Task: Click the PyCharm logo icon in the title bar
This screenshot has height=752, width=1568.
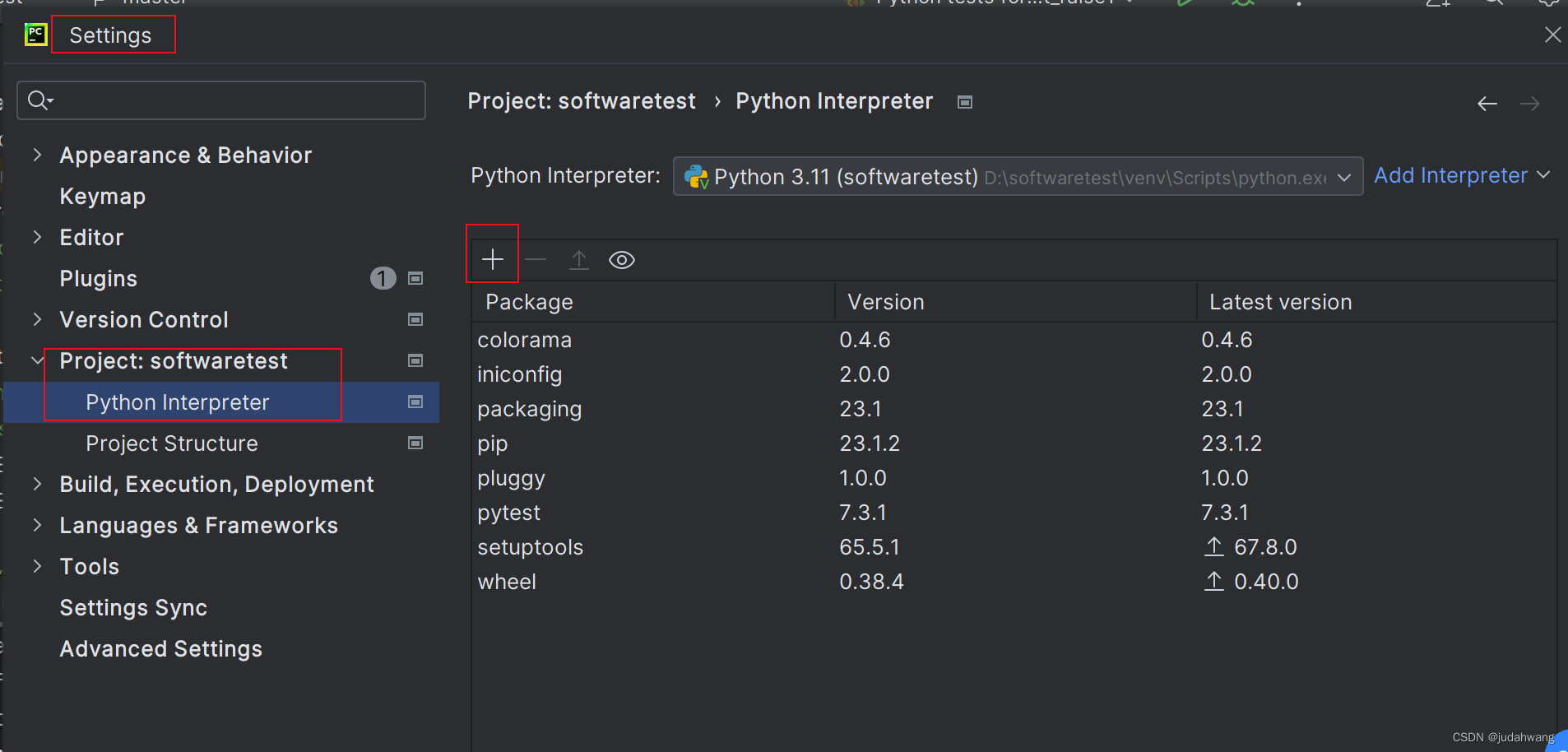Action: point(35,34)
